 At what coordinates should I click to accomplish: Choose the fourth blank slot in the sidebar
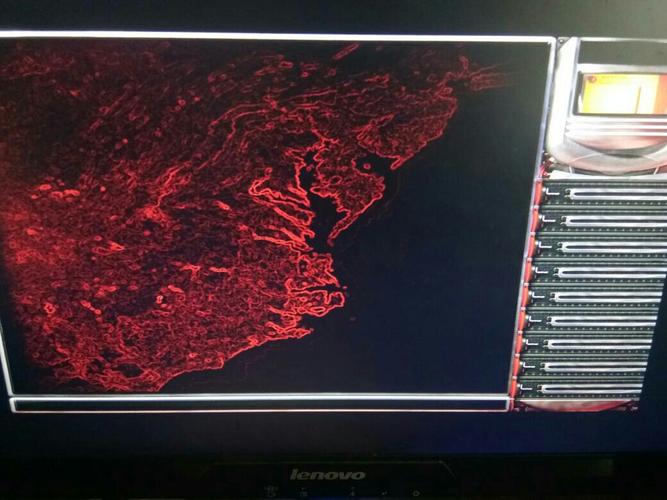click(x=594, y=271)
